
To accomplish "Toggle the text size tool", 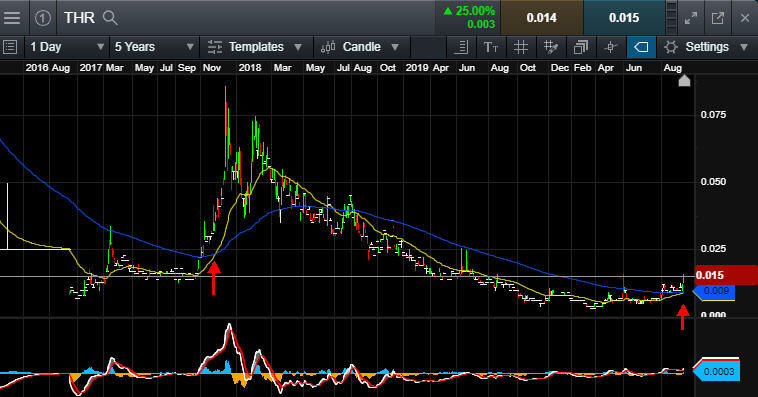I will (491, 47).
